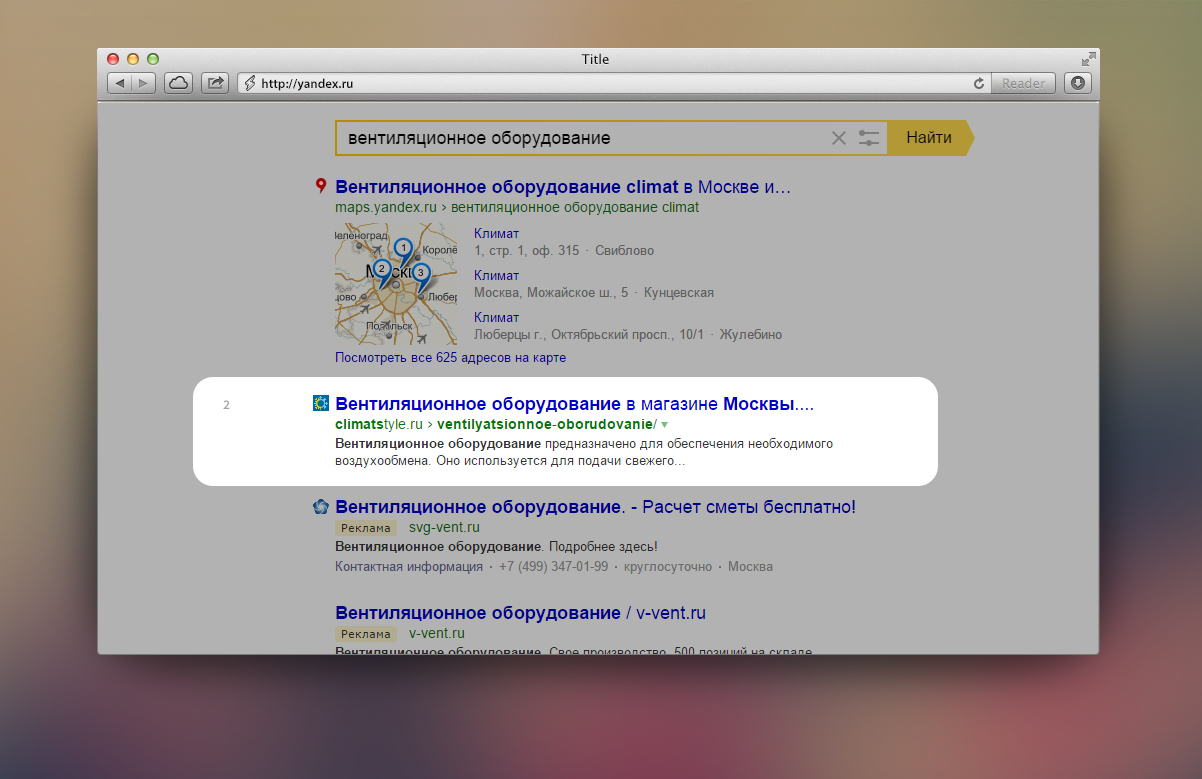This screenshot has width=1202, height=779.
Task: Clear the search query with X icon
Action: 839,138
